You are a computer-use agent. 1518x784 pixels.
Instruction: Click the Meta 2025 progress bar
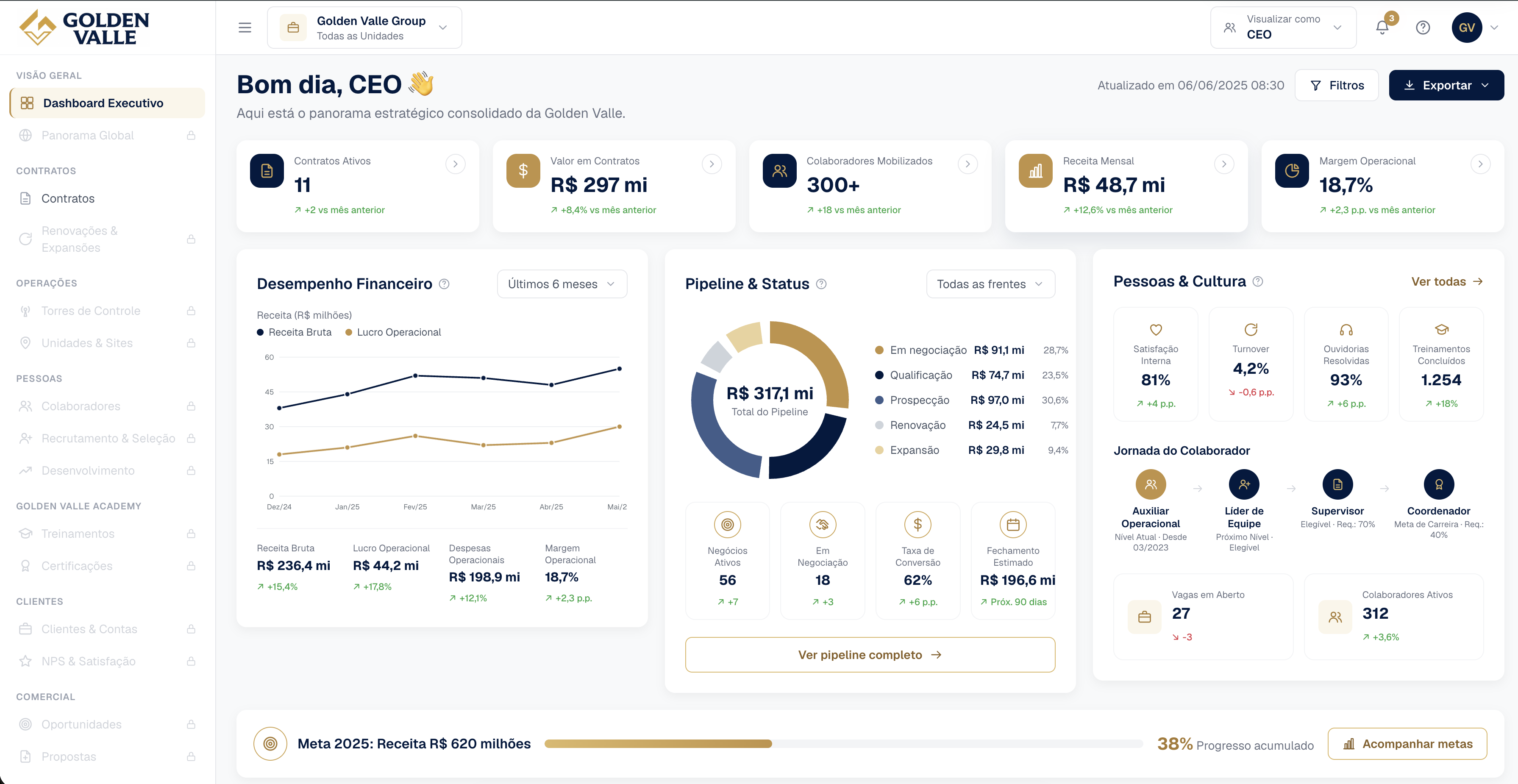[843, 744]
